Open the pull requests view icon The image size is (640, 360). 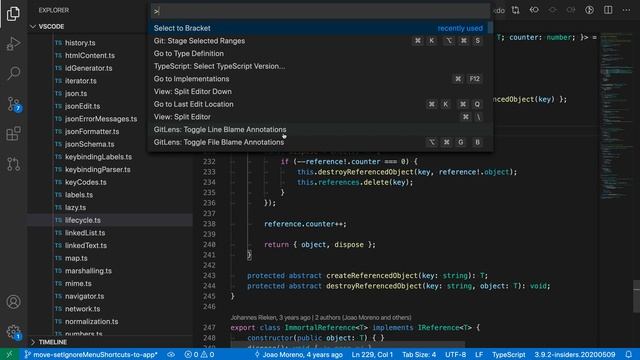tap(13, 164)
